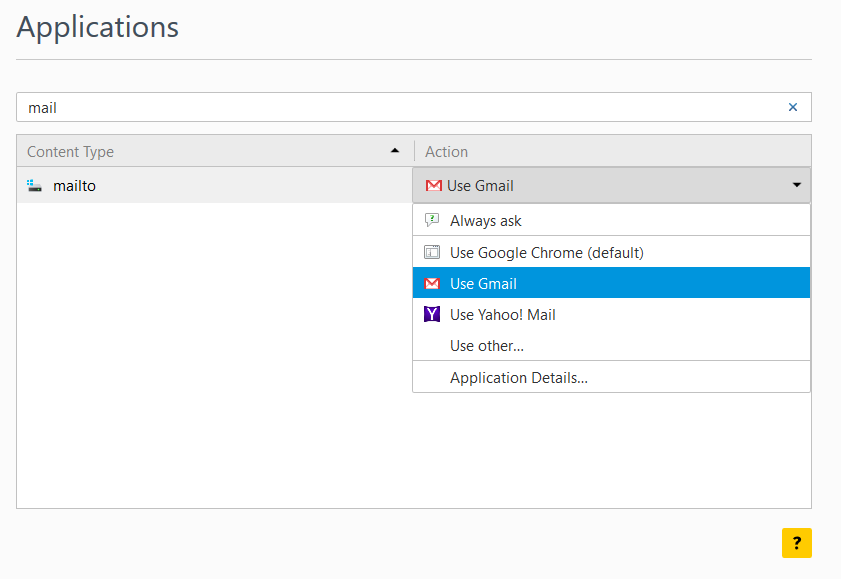Click the Gmail envelope icon in the highlighted option
Image resolution: width=841 pixels, height=579 pixels.
pos(432,283)
